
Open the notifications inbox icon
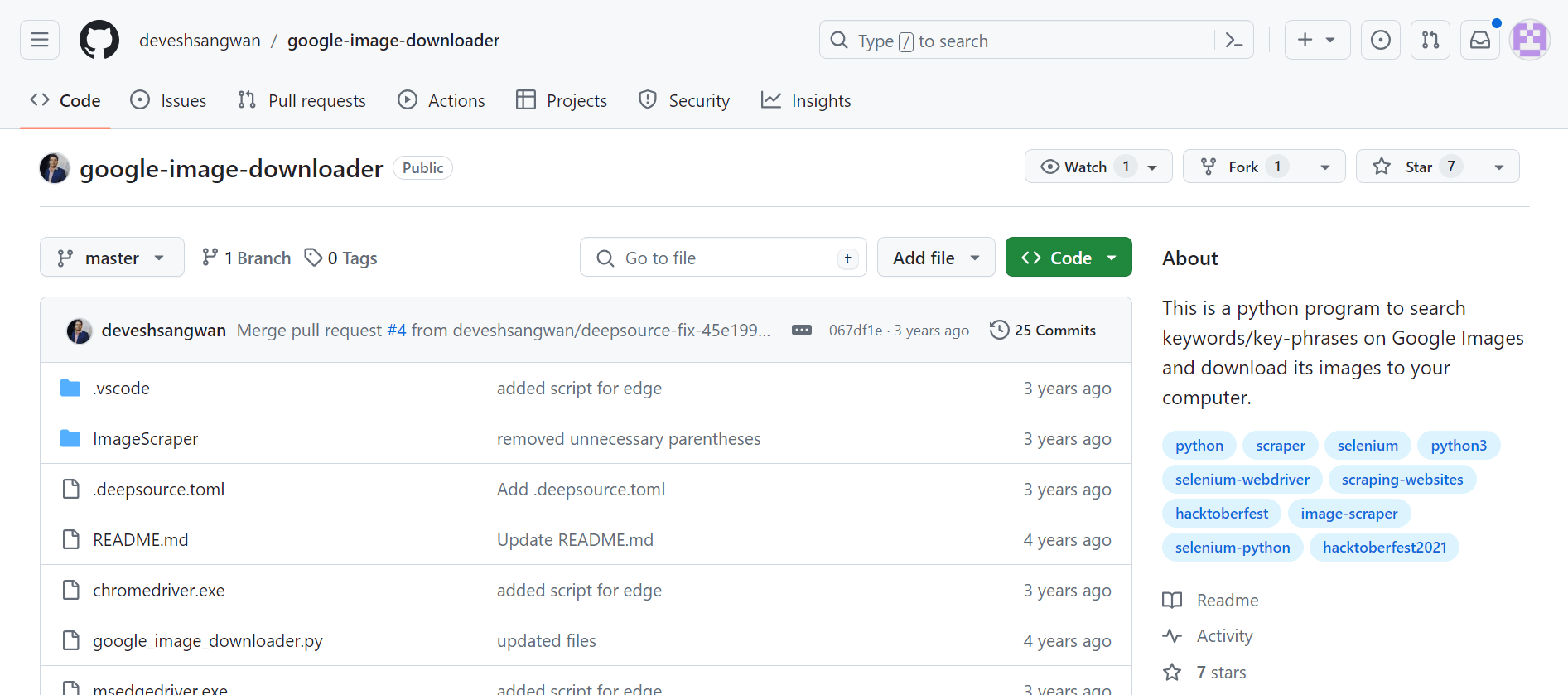click(1479, 40)
